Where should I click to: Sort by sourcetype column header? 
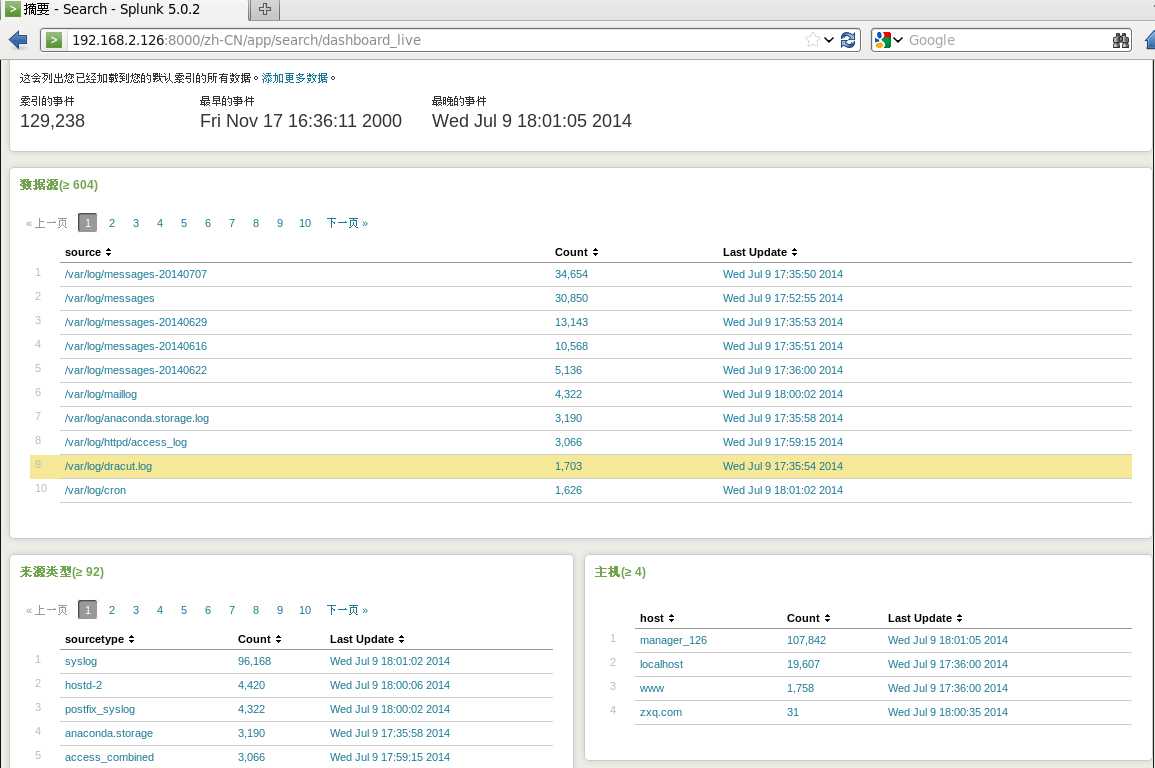(99, 639)
